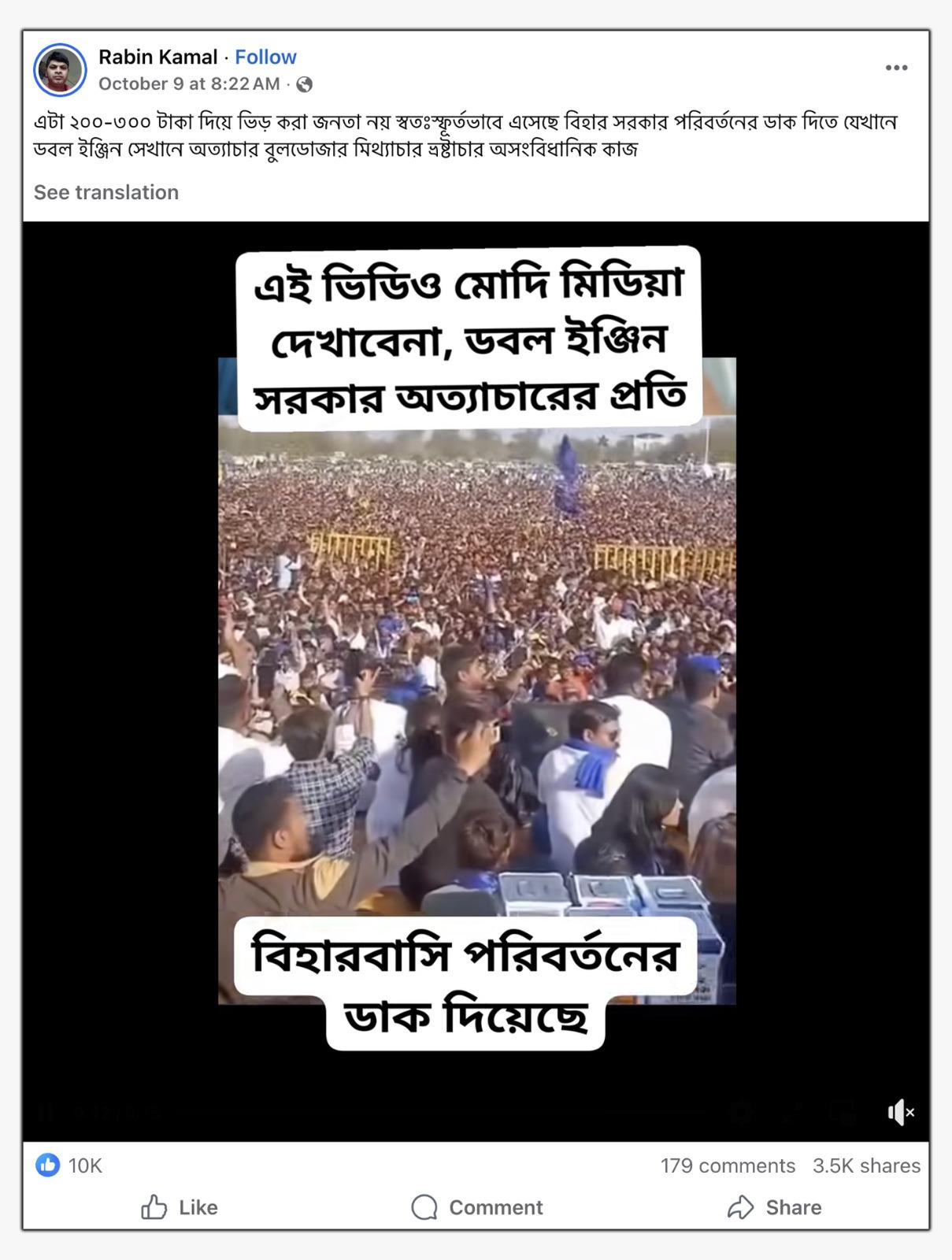Click the Comment button
Viewport: 952px width, 1260px height.
477,1207
